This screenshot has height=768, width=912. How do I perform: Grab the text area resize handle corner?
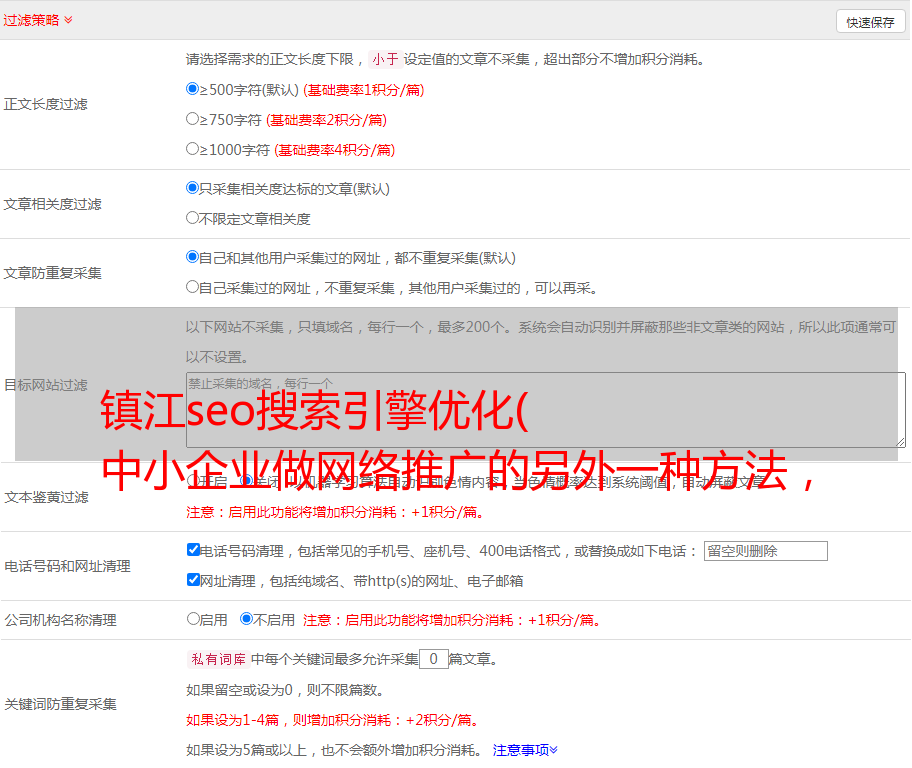pos(900,441)
